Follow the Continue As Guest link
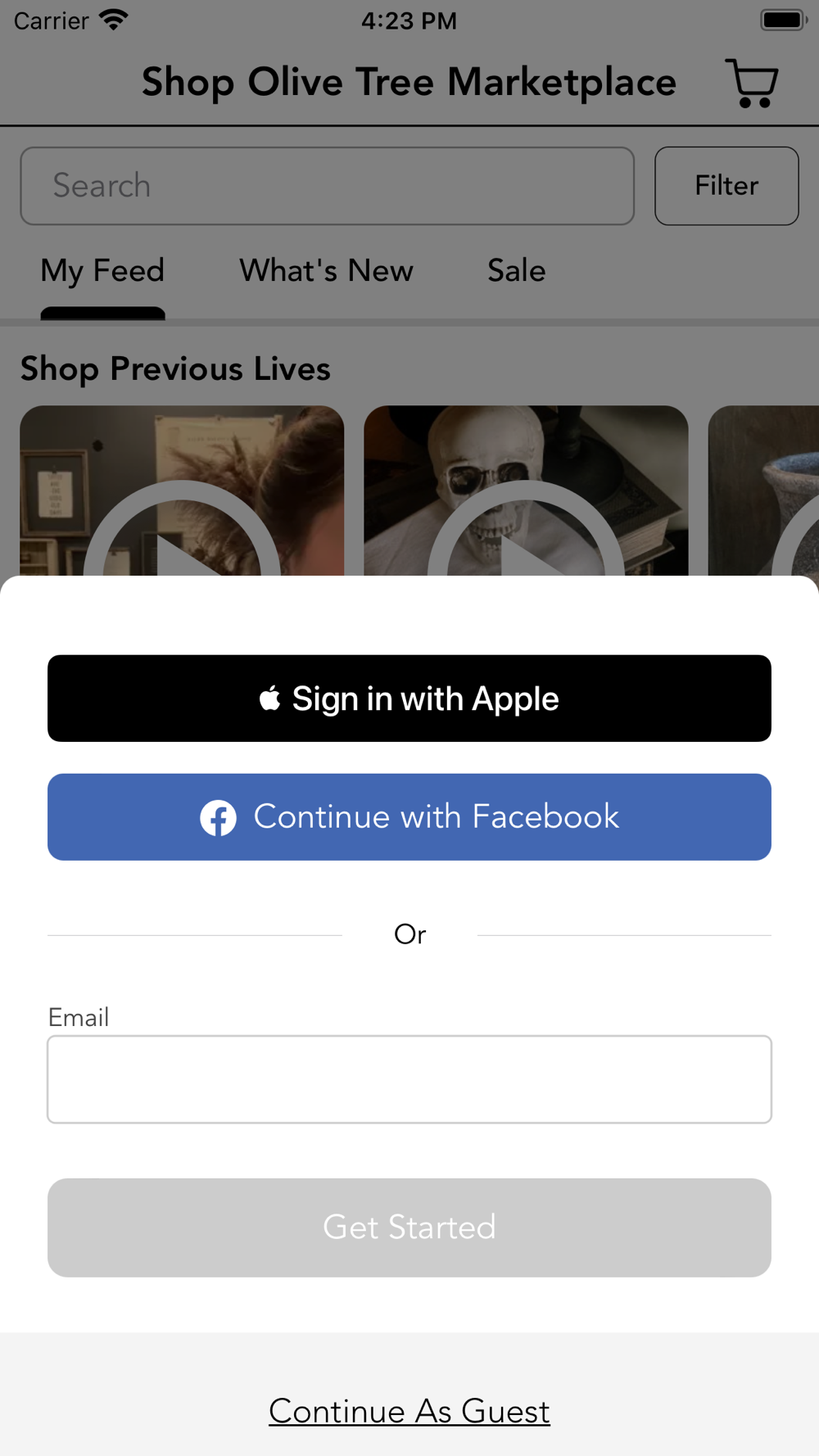The height and width of the screenshot is (1456, 819). coord(409,1411)
